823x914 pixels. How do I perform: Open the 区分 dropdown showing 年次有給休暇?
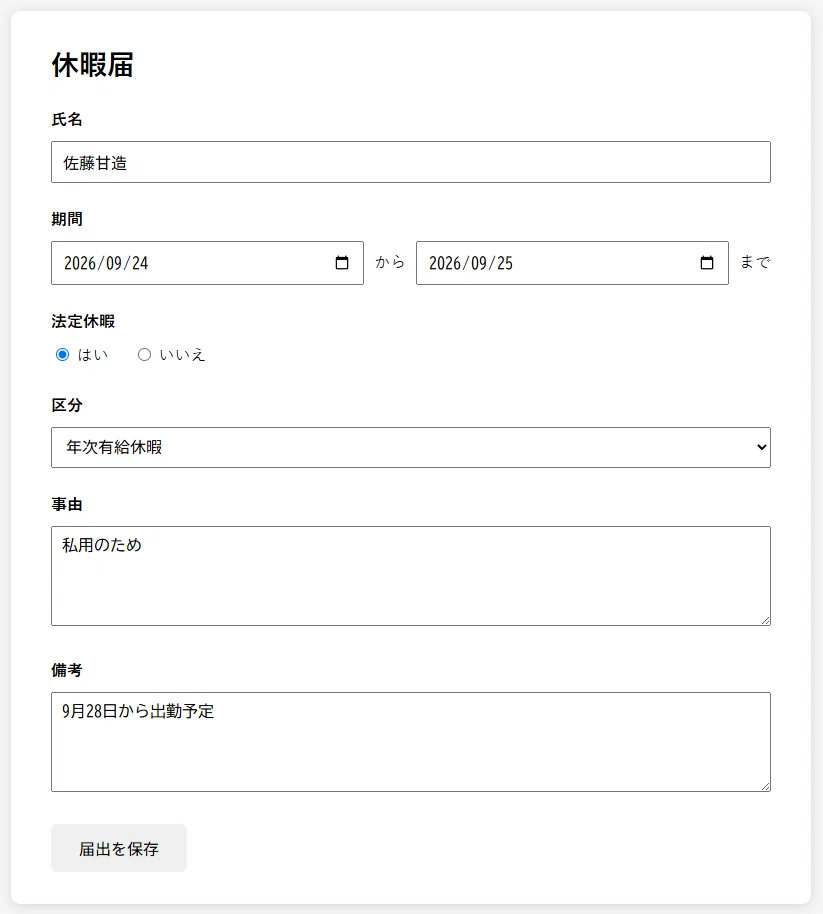(x=411, y=447)
